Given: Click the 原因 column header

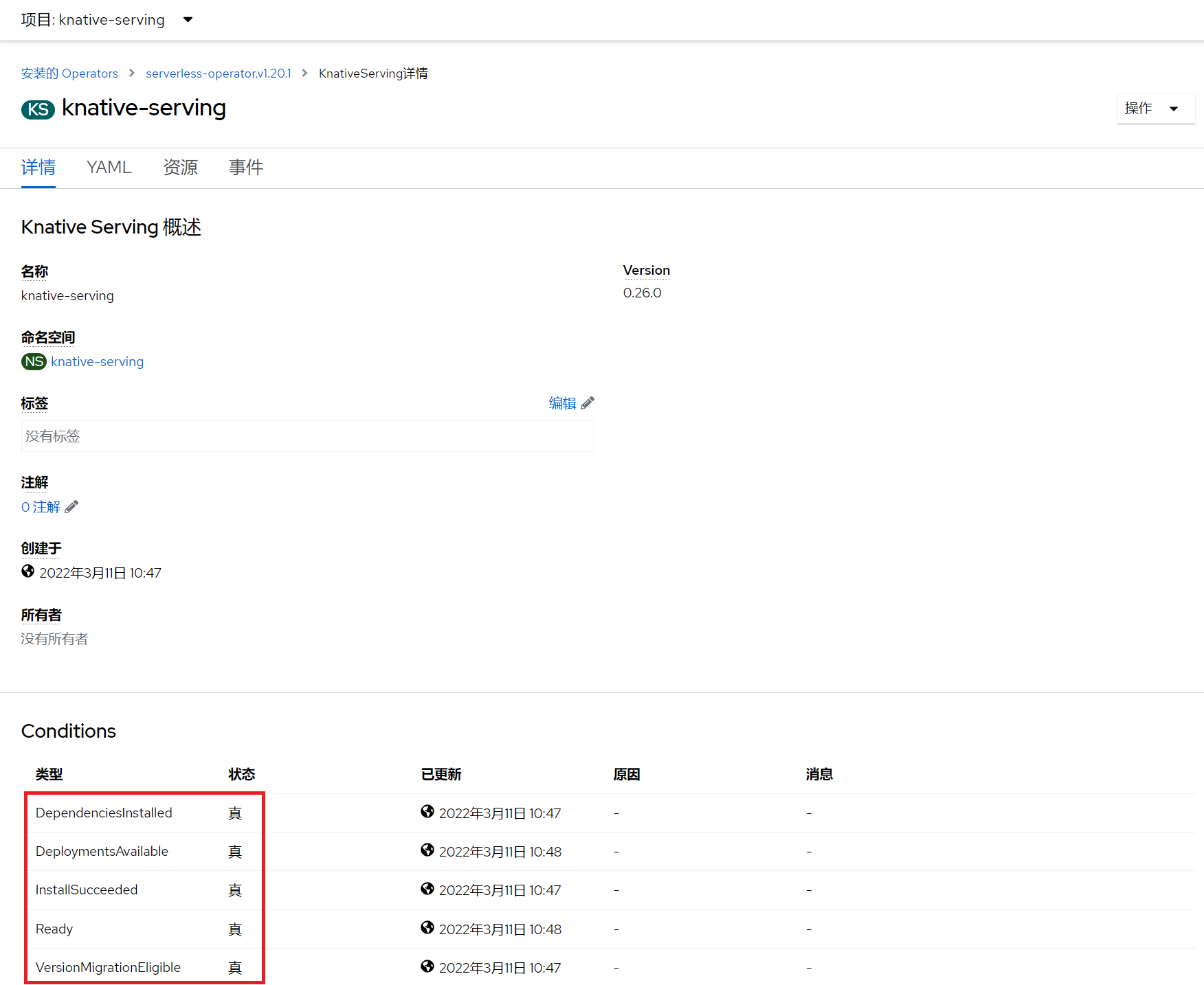Looking at the screenshot, I should 627,775.
